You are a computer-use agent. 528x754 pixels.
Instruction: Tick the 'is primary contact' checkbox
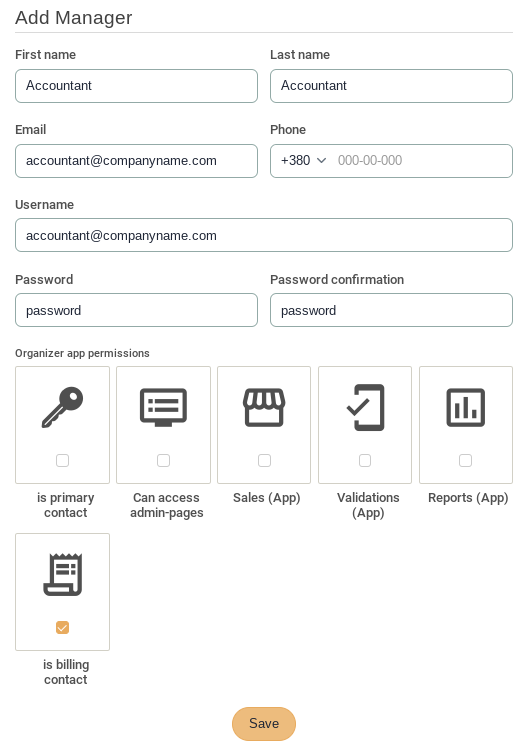[x=63, y=460]
